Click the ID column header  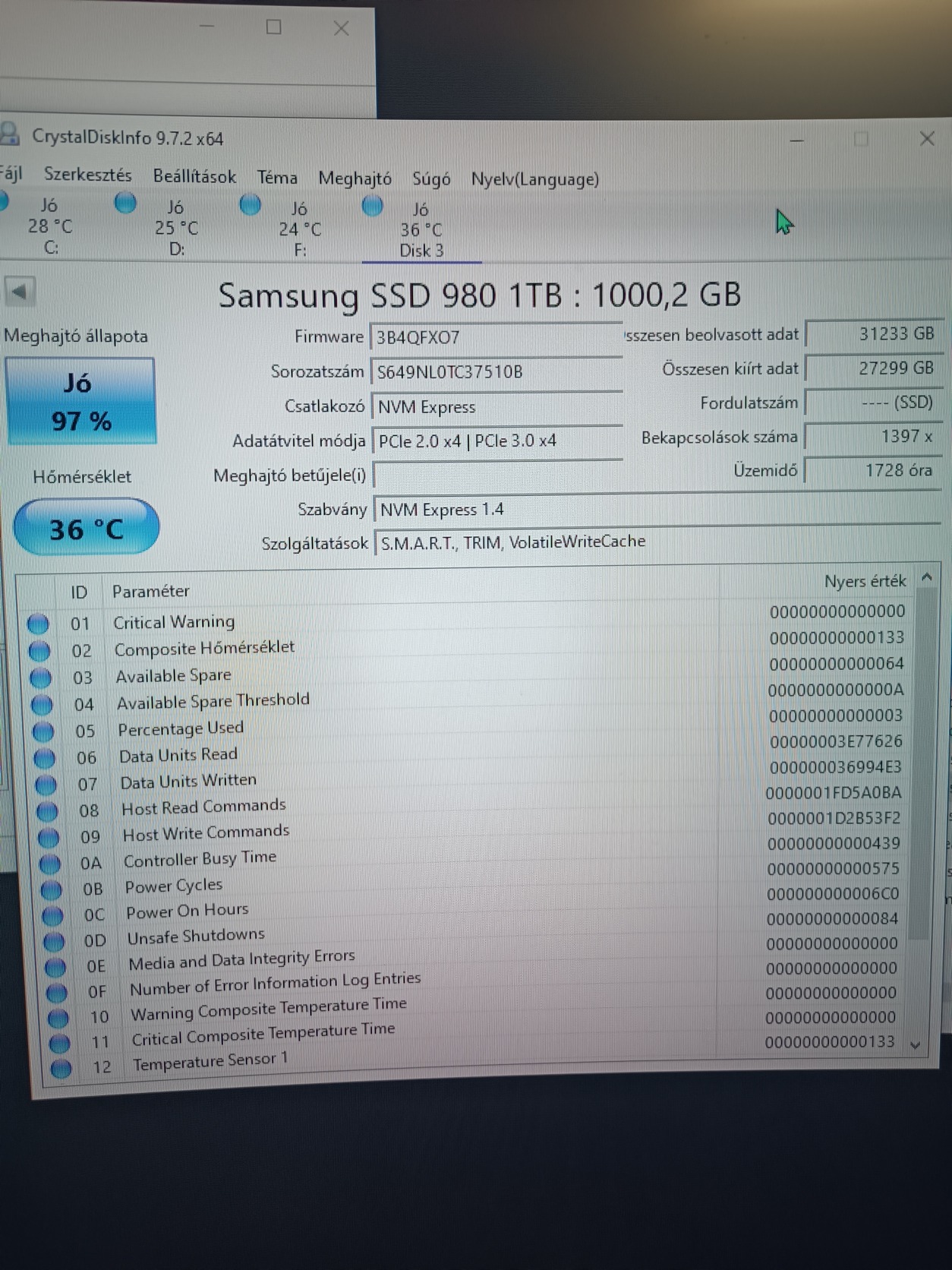[x=79, y=592]
